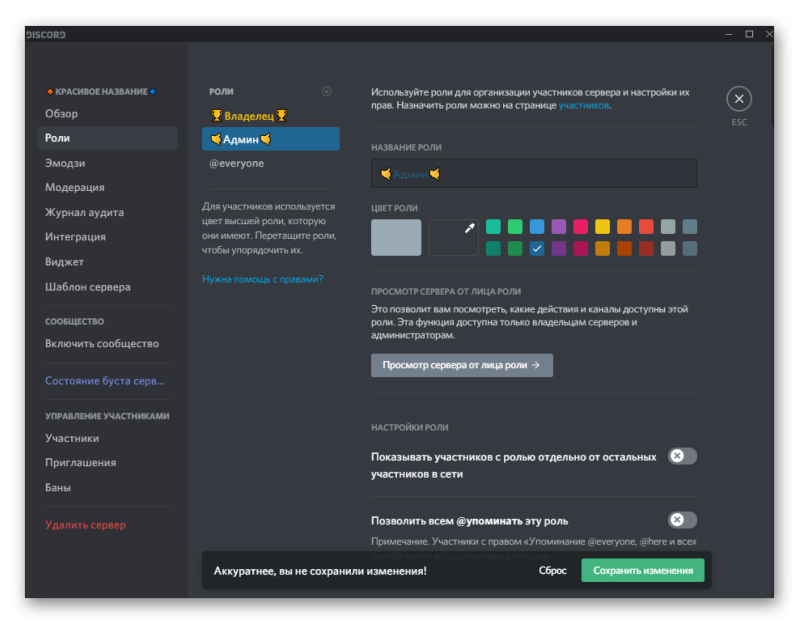Image resolution: width=800 pixels, height=624 pixels.
Task: Open the Баны section
Action: (108, 487)
